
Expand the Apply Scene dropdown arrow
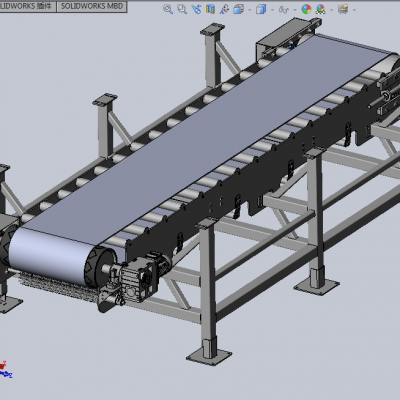[332, 10]
